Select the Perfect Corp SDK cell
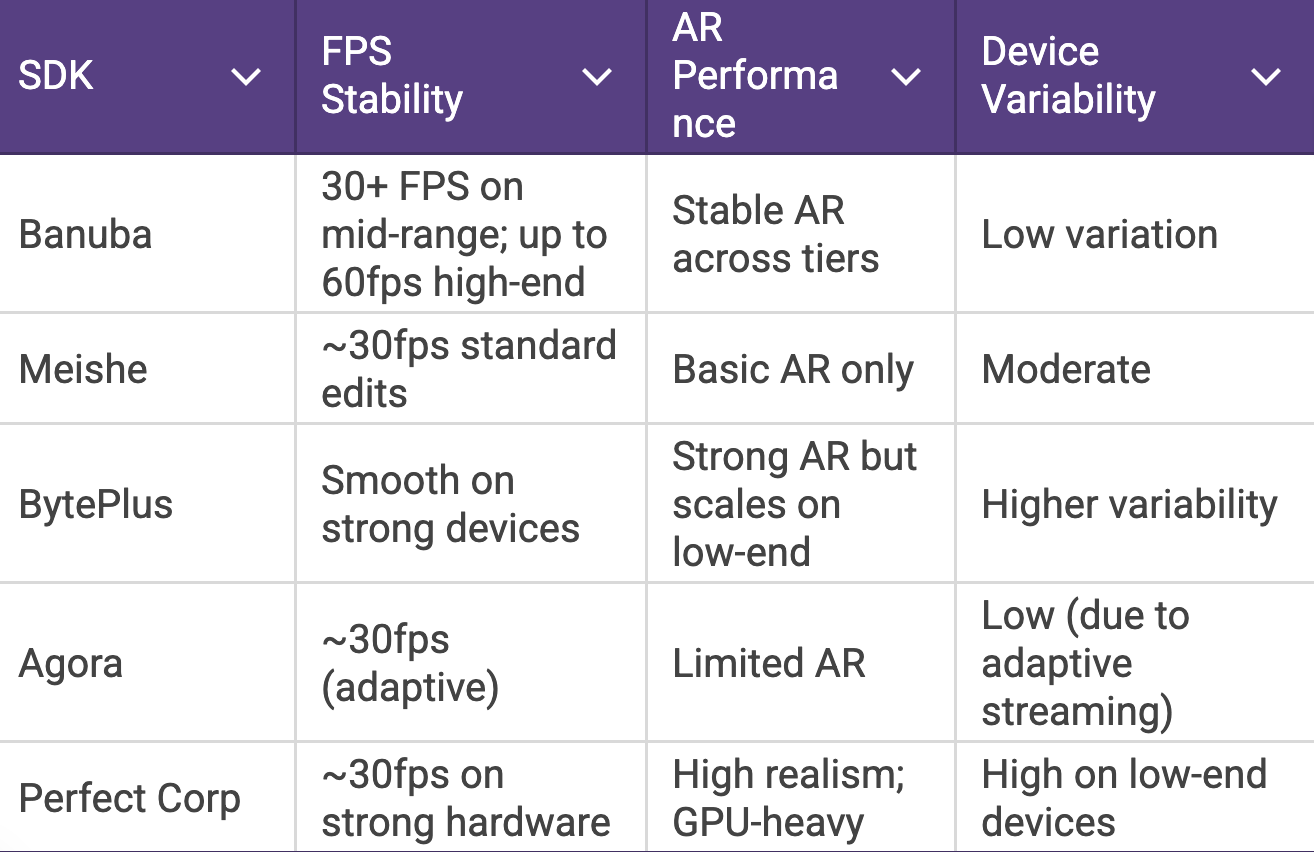Viewport: 1314px width, 852px height. 130,799
